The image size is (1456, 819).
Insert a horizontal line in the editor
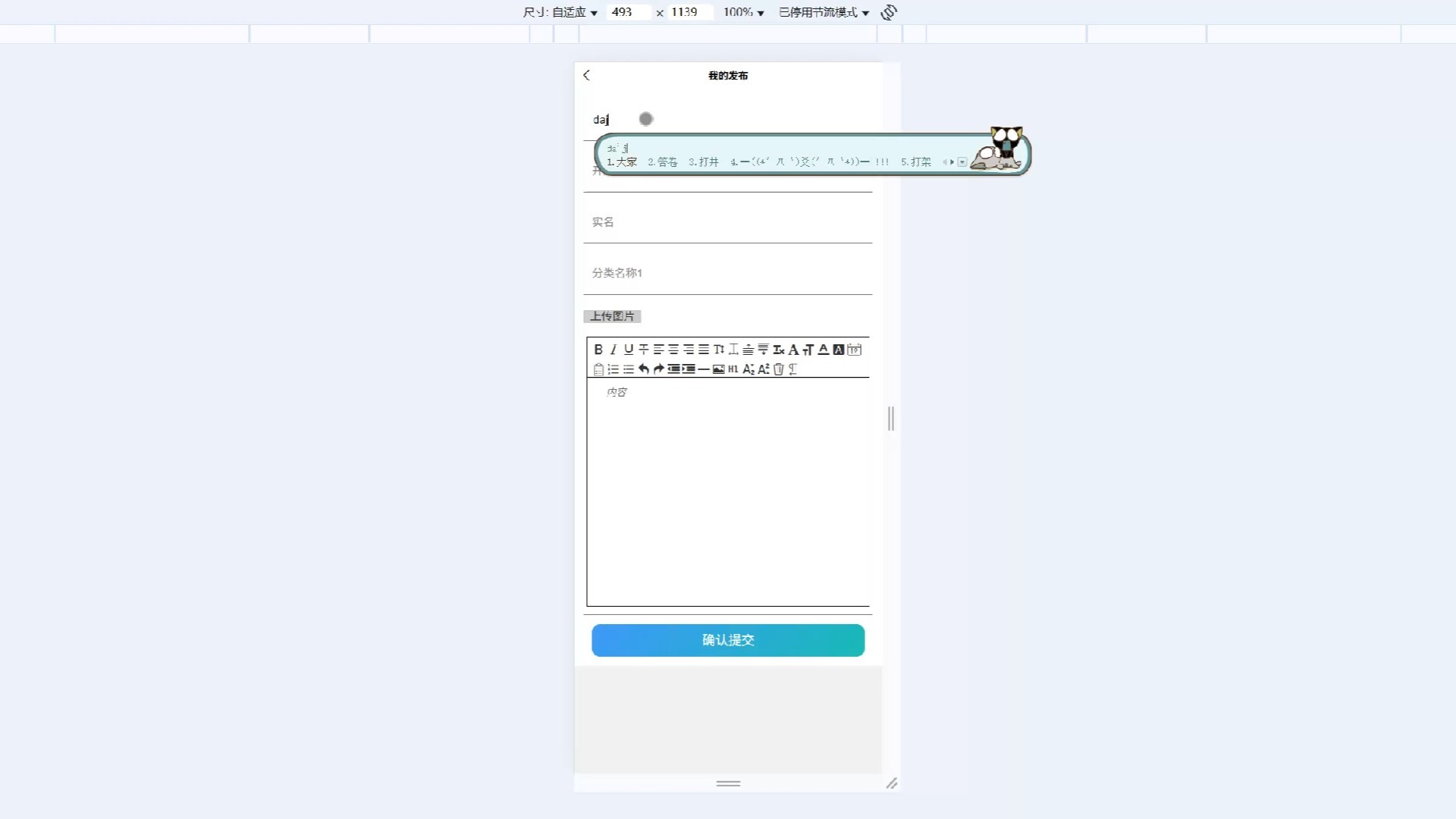pos(704,369)
